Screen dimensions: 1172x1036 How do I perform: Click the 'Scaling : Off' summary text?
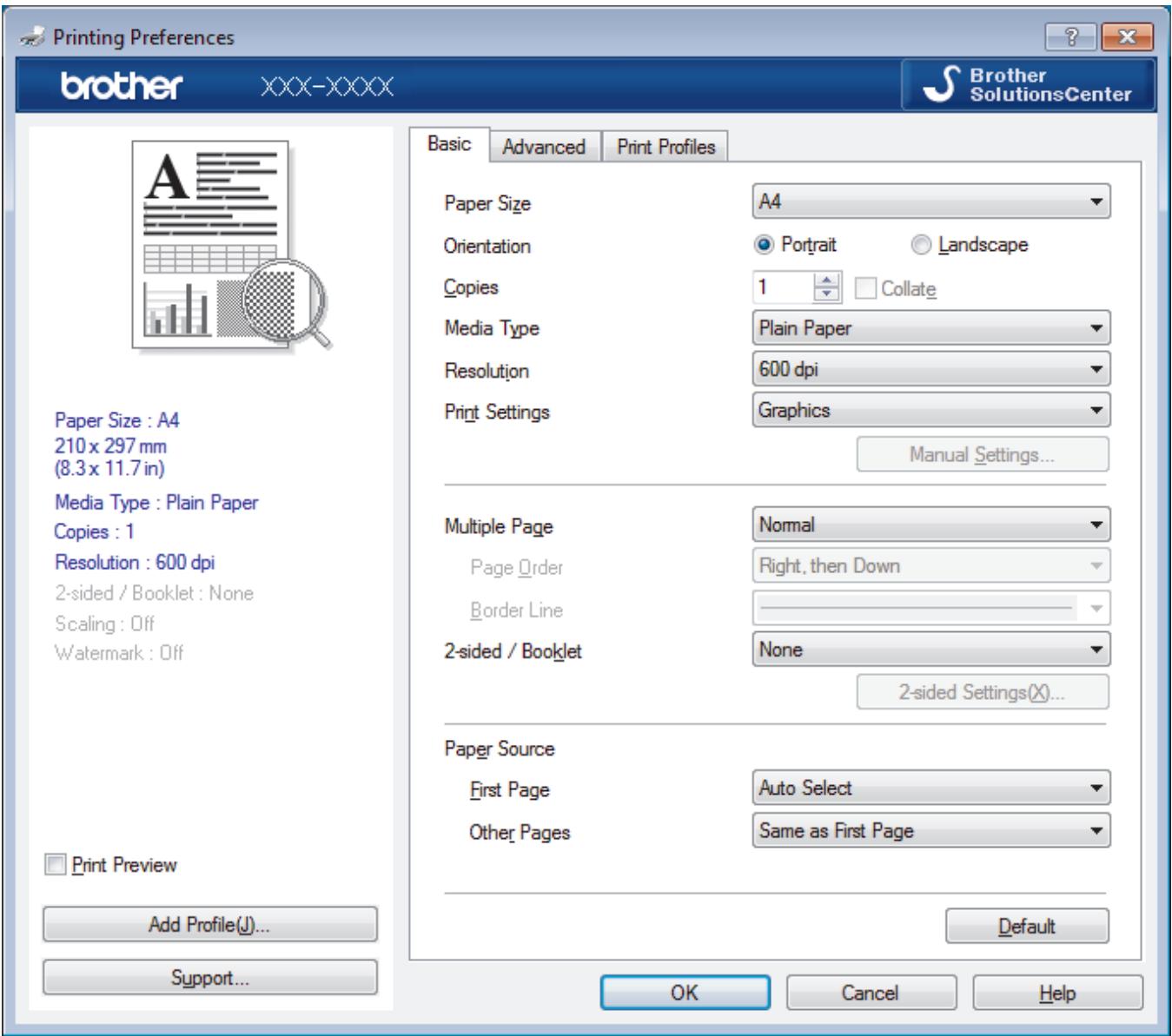coord(104,624)
